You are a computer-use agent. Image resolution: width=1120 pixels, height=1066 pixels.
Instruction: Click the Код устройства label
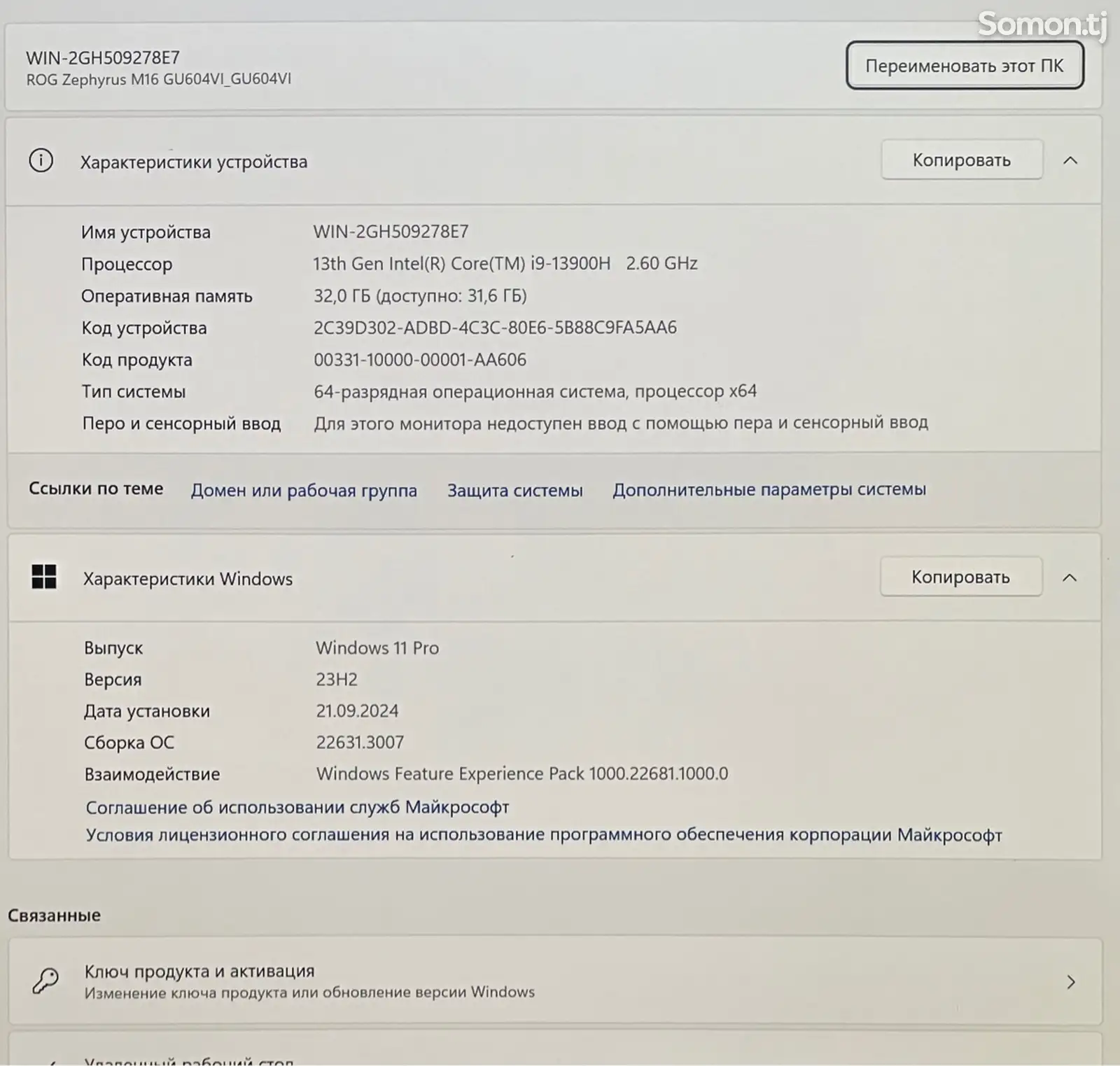(144, 328)
